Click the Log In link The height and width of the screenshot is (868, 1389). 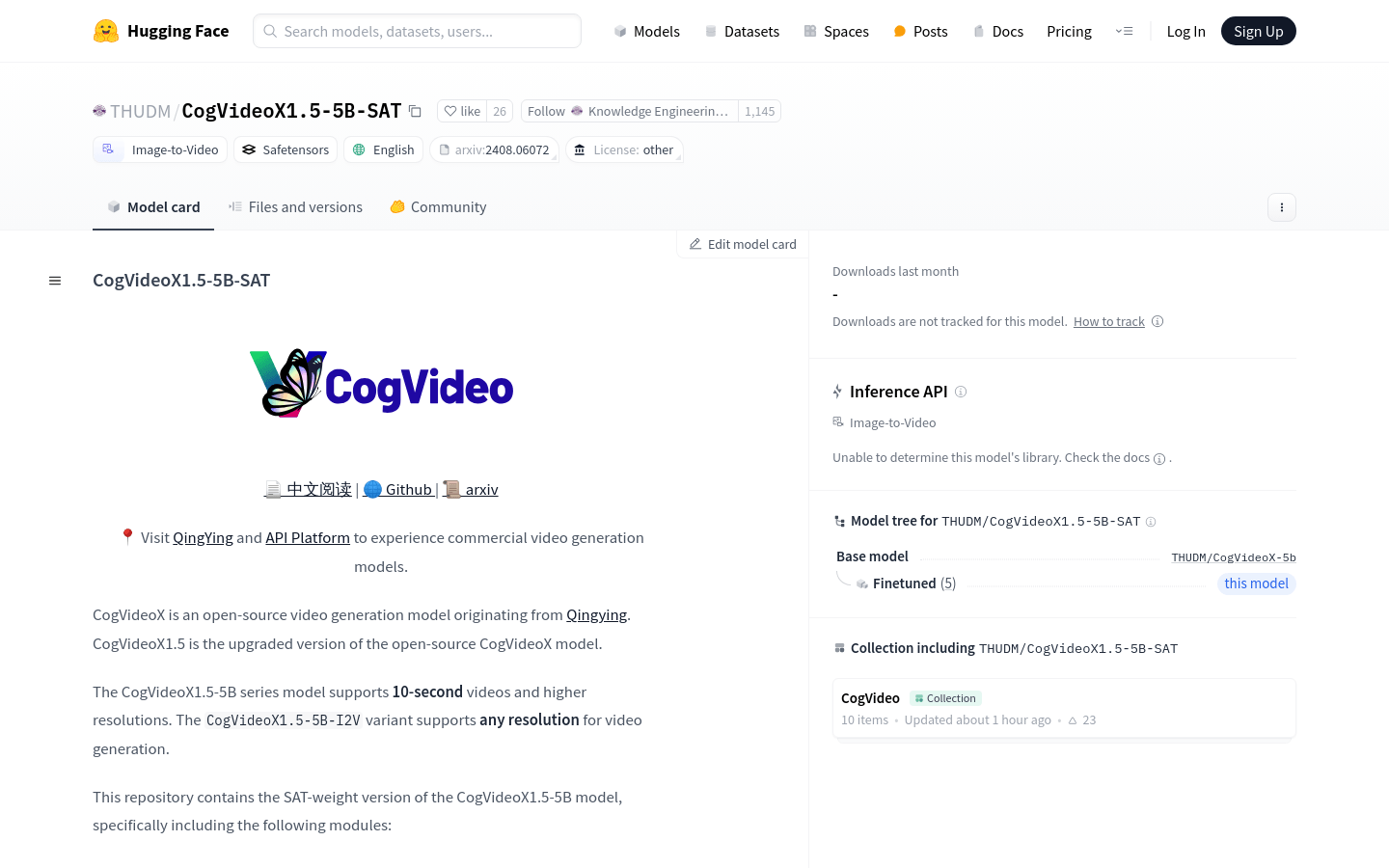(1185, 31)
